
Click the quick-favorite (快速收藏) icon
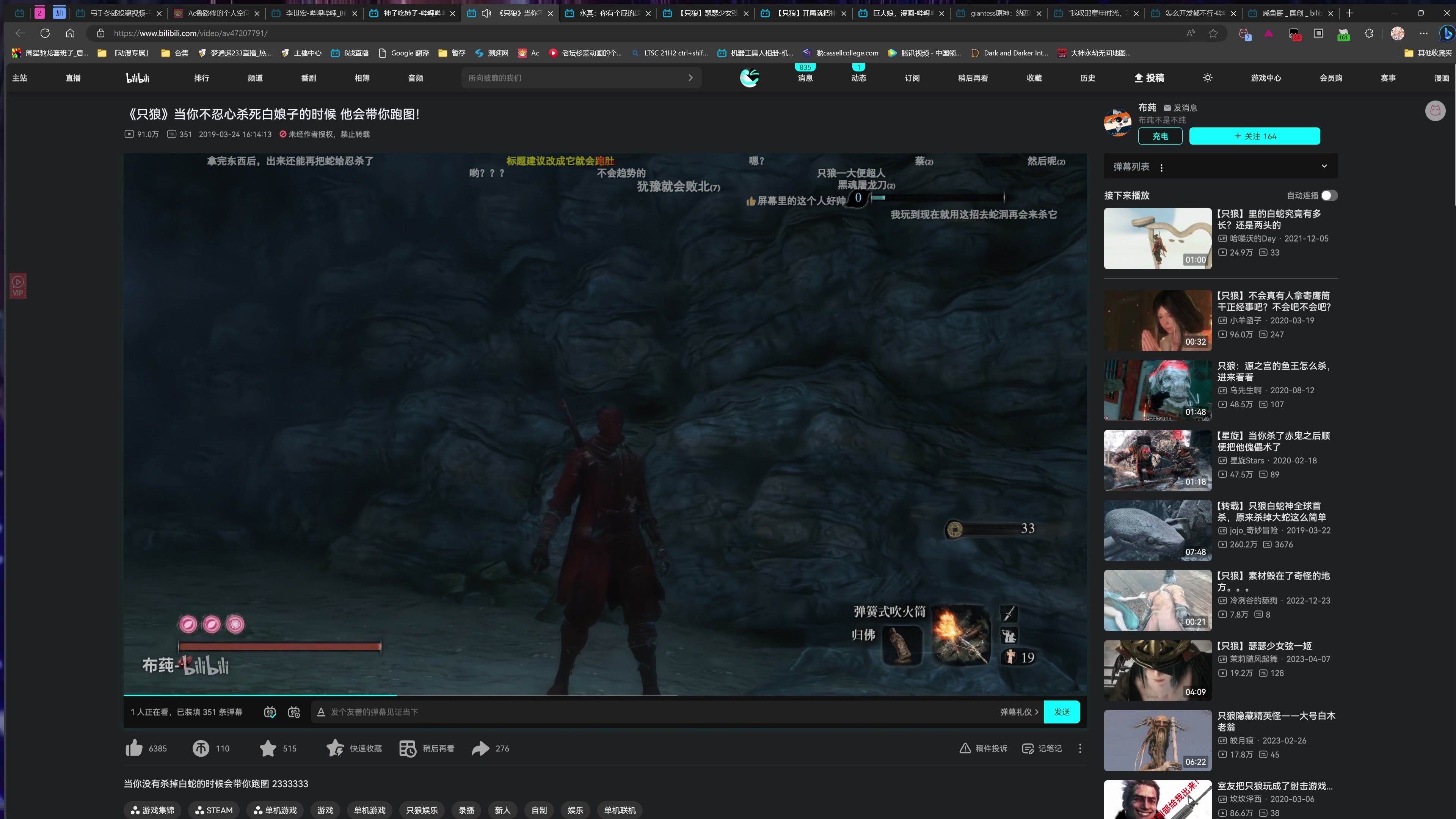pos(334,748)
